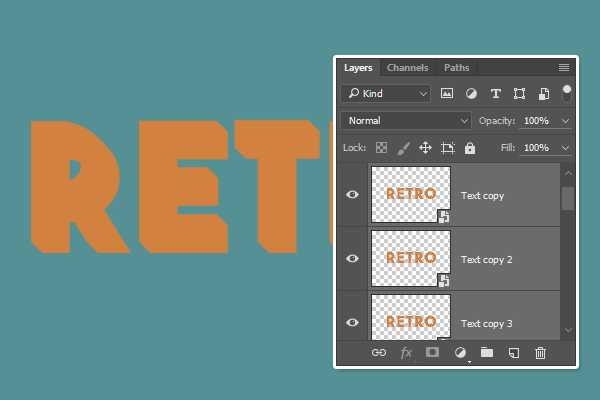Click the pixel layer filter icon

tap(447, 93)
